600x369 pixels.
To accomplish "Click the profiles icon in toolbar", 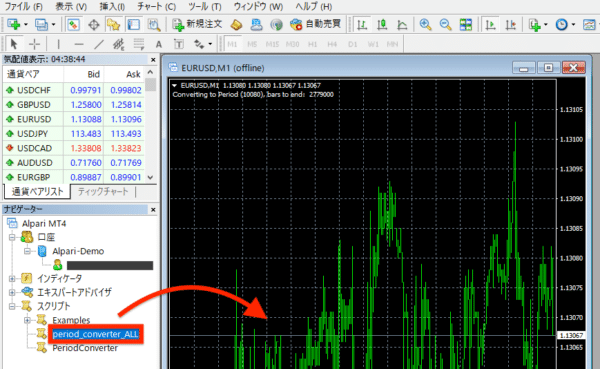I will click(x=41, y=24).
